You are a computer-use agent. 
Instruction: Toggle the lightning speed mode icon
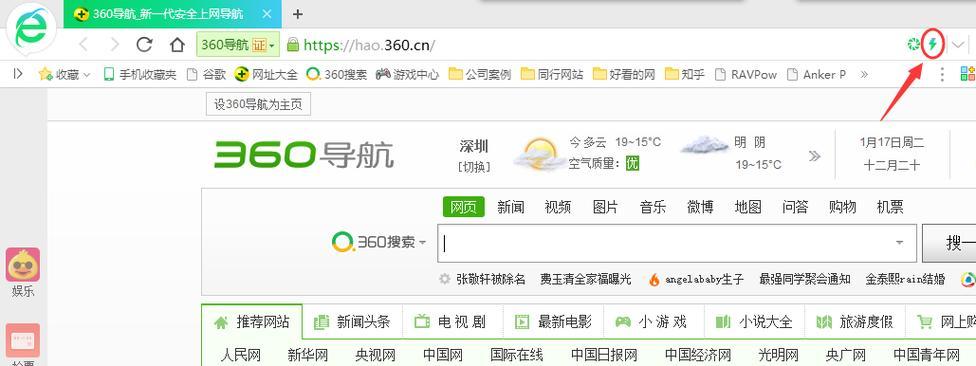[x=932, y=44]
